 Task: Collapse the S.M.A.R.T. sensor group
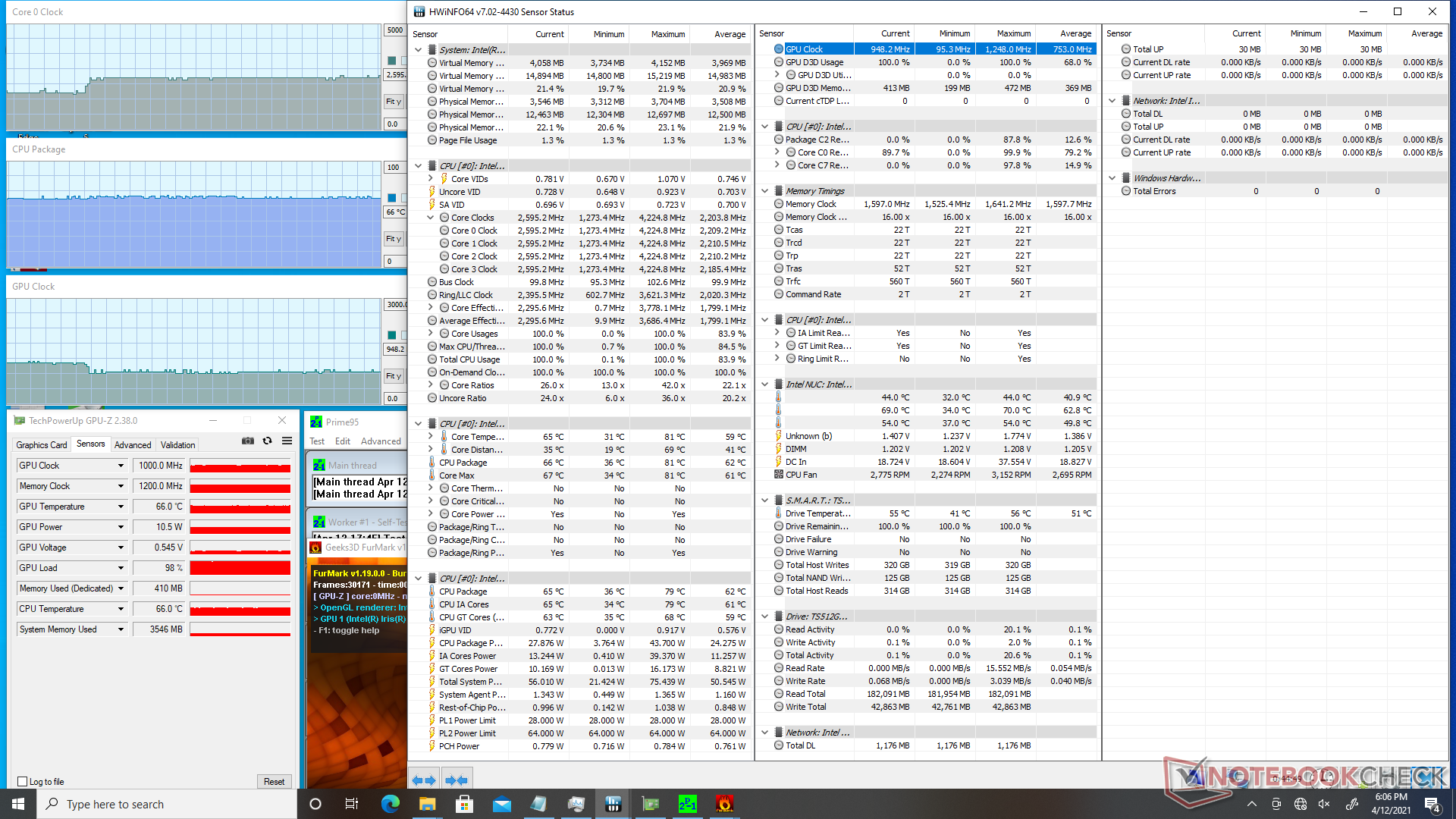(764, 500)
